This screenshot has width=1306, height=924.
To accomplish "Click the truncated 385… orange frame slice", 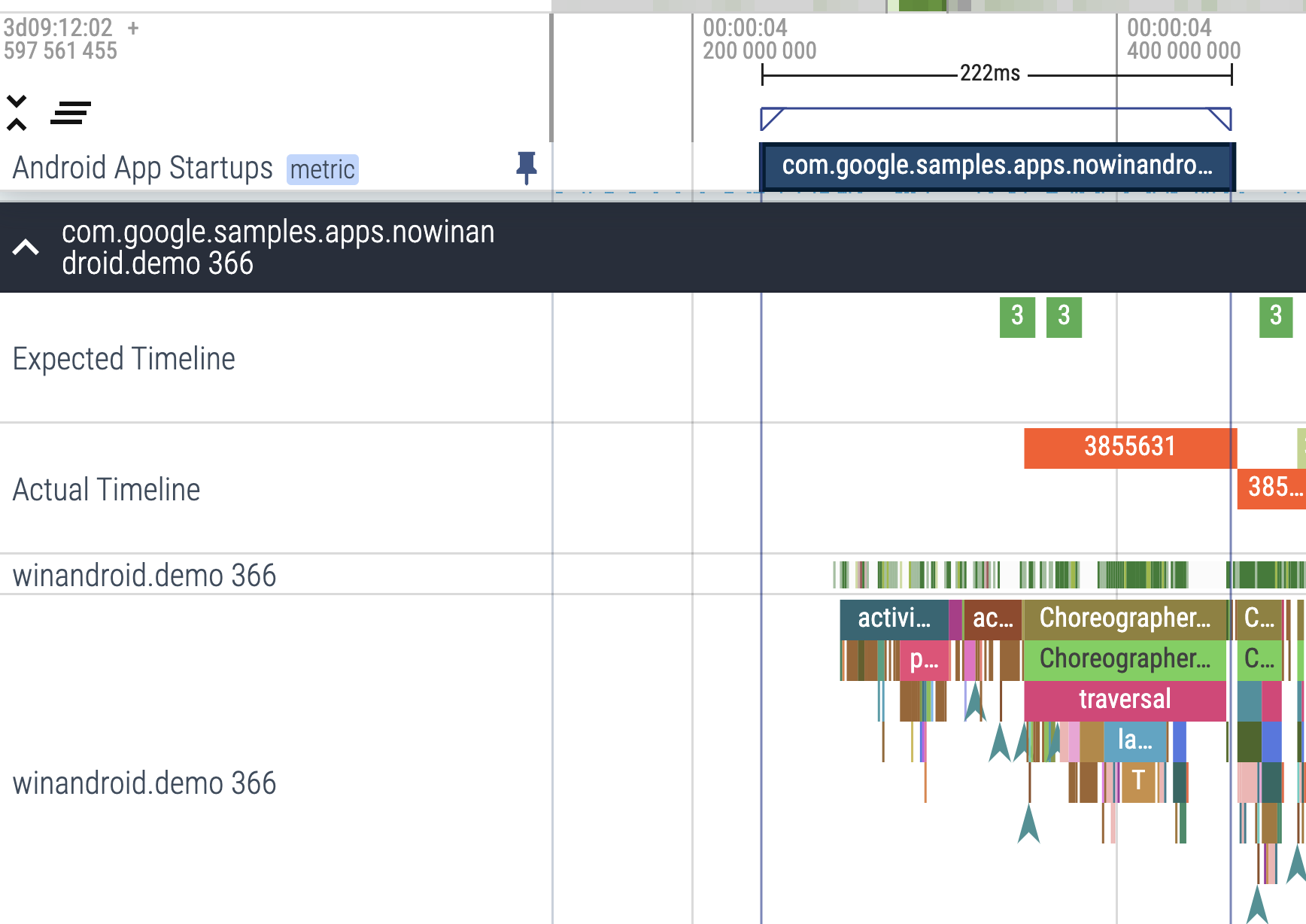I will click(1272, 488).
